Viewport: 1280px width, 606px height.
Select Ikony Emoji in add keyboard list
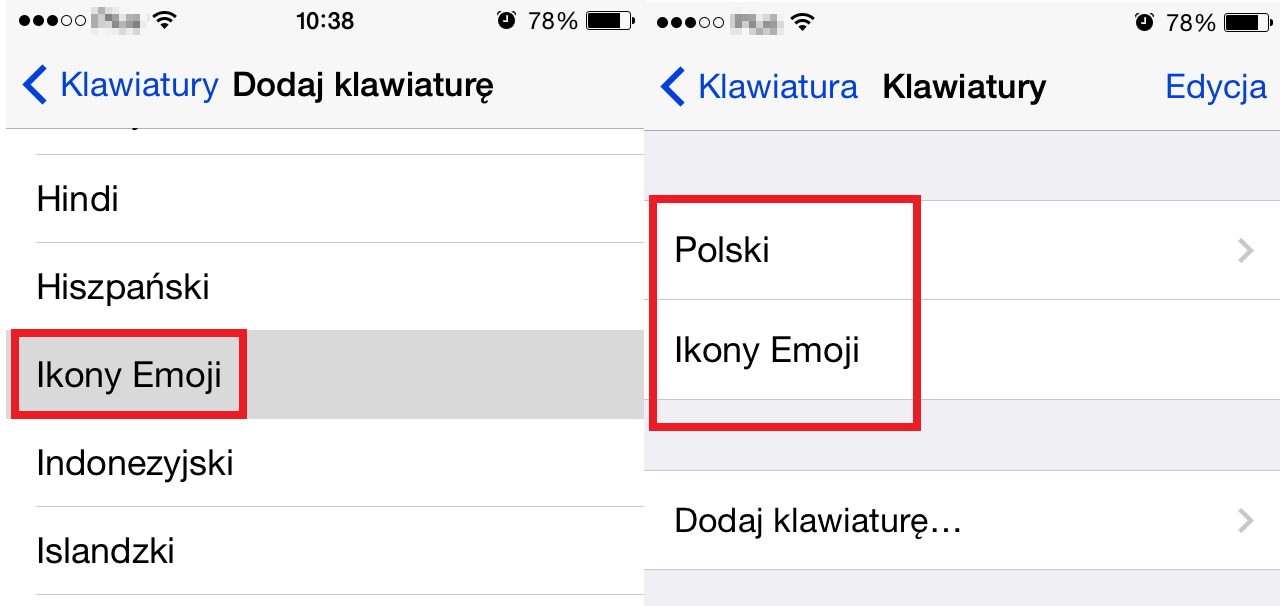pos(129,375)
